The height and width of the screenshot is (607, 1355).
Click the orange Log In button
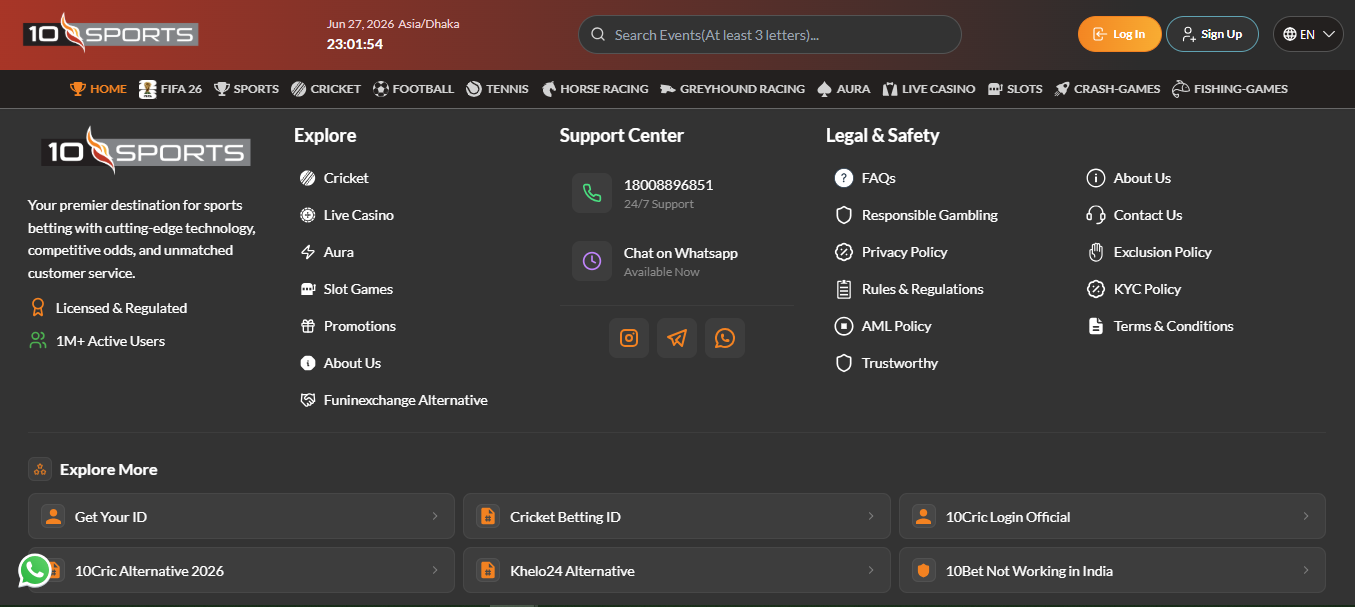(x=1120, y=34)
